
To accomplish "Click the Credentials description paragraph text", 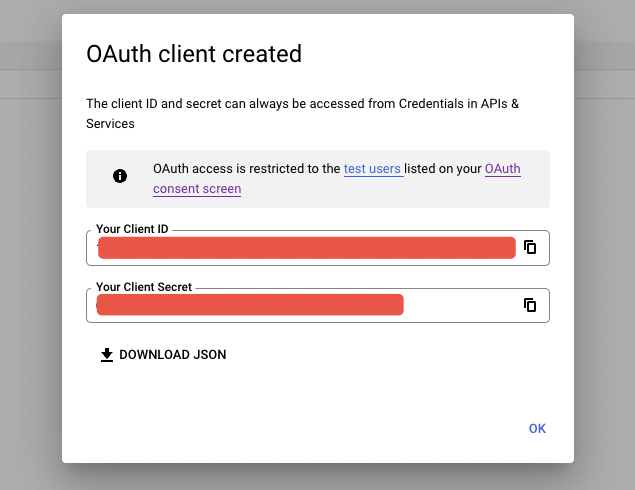I will [303, 113].
